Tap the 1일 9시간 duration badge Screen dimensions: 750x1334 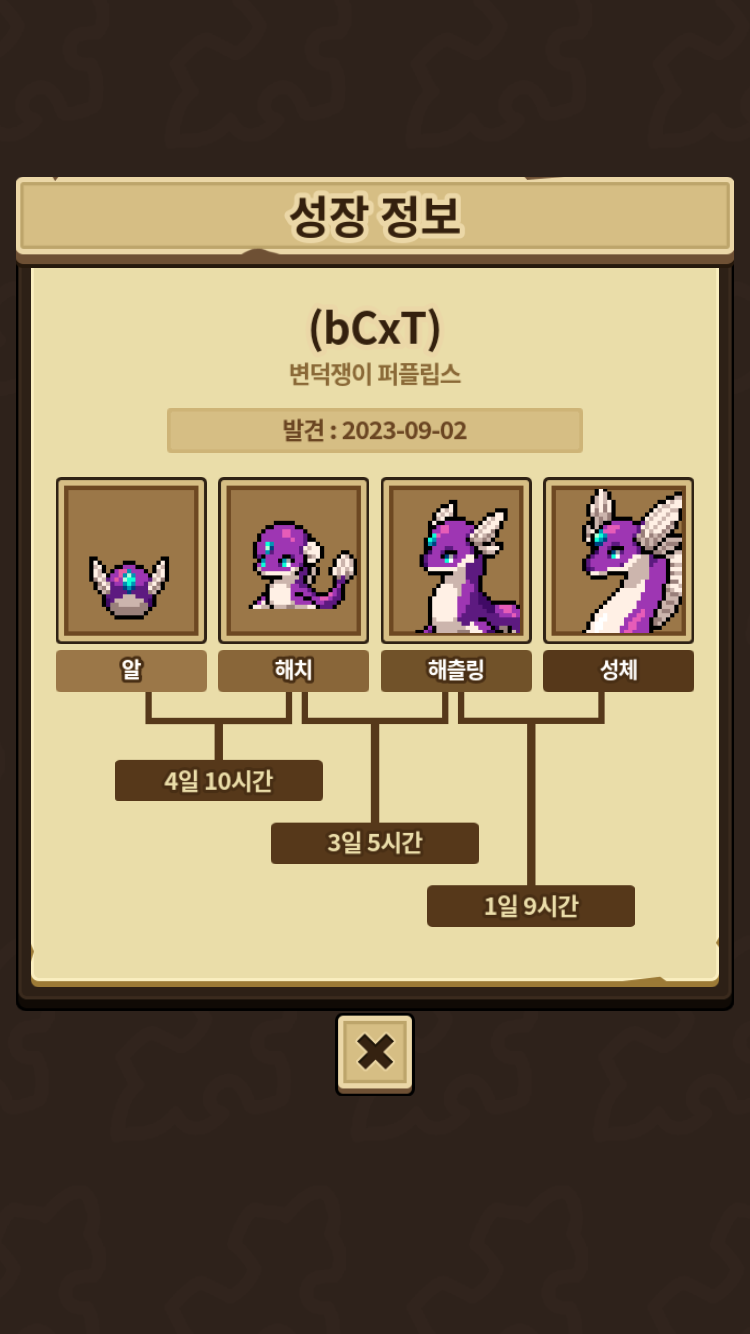tap(531, 906)
